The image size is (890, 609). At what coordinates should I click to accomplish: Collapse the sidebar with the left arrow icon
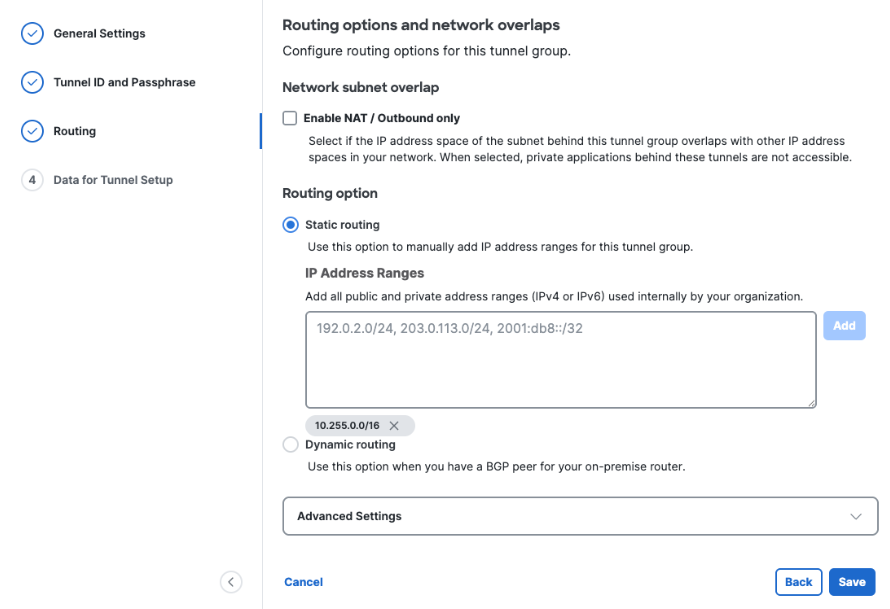231,582
